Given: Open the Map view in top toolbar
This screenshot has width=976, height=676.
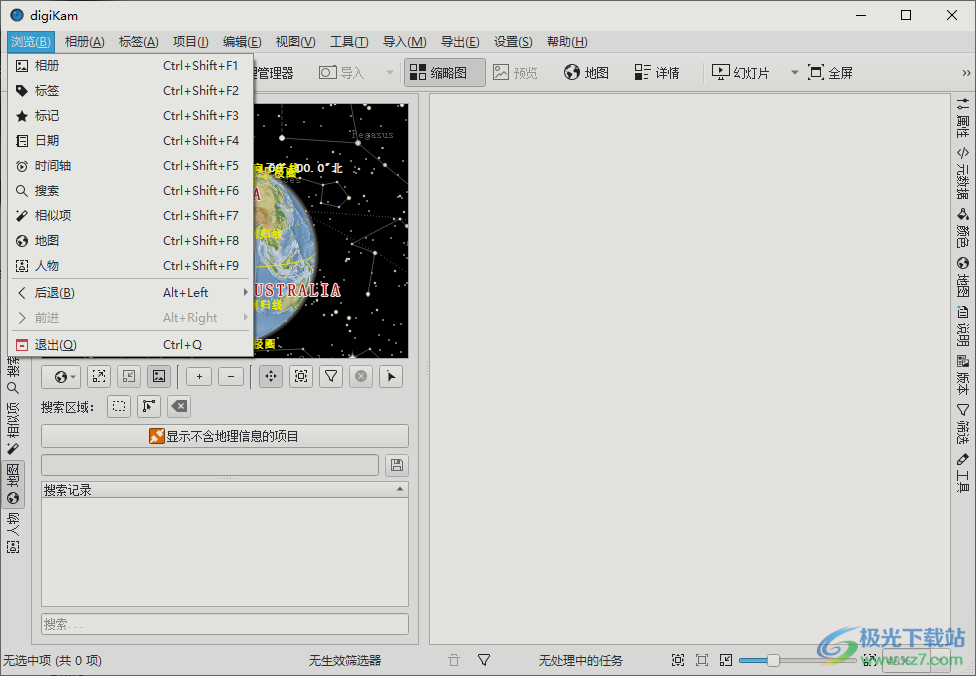Looking at the screenshot, I should [x=586, y=73].
